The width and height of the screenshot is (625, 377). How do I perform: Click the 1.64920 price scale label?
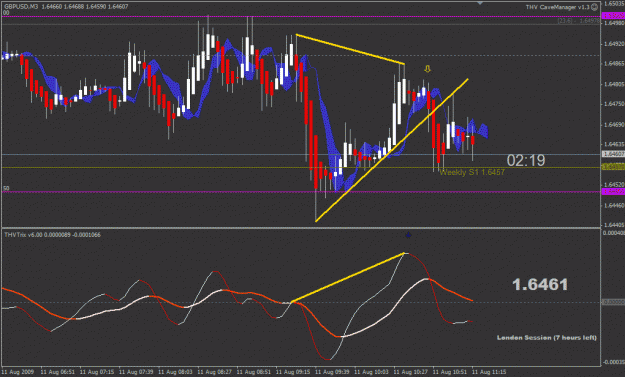[x=614, y=43]
